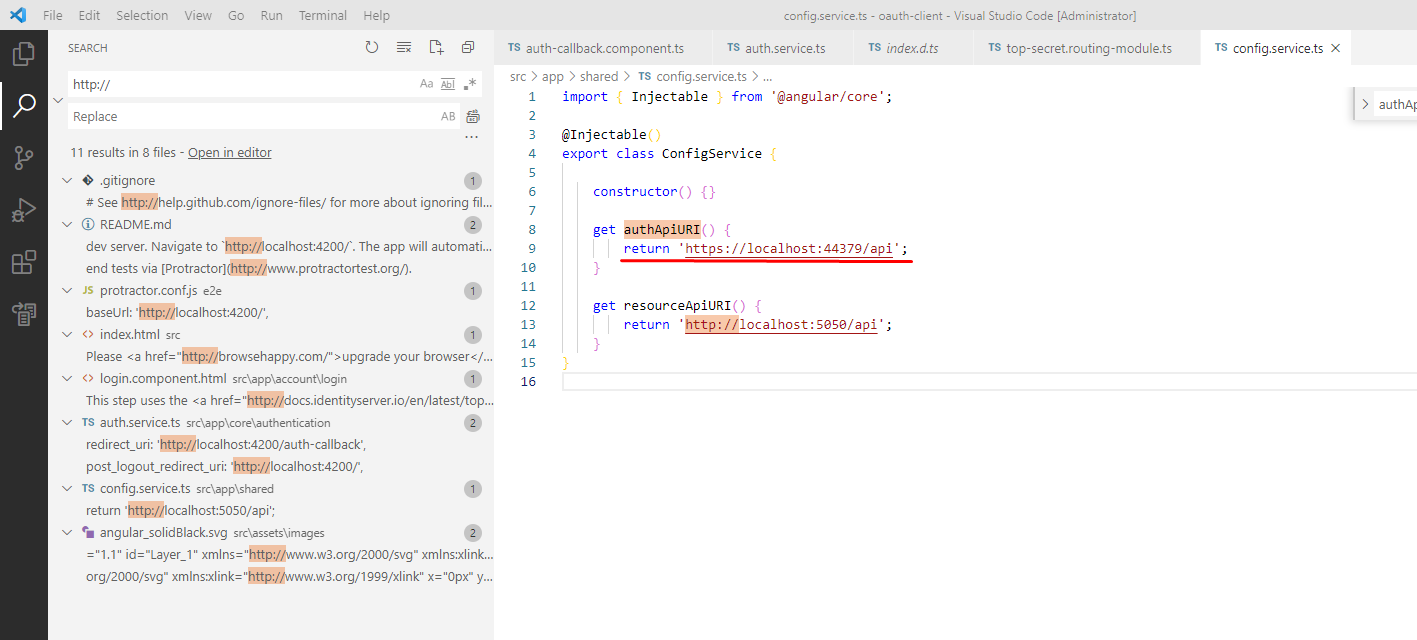Open the Selection menu

pos(142,15)
